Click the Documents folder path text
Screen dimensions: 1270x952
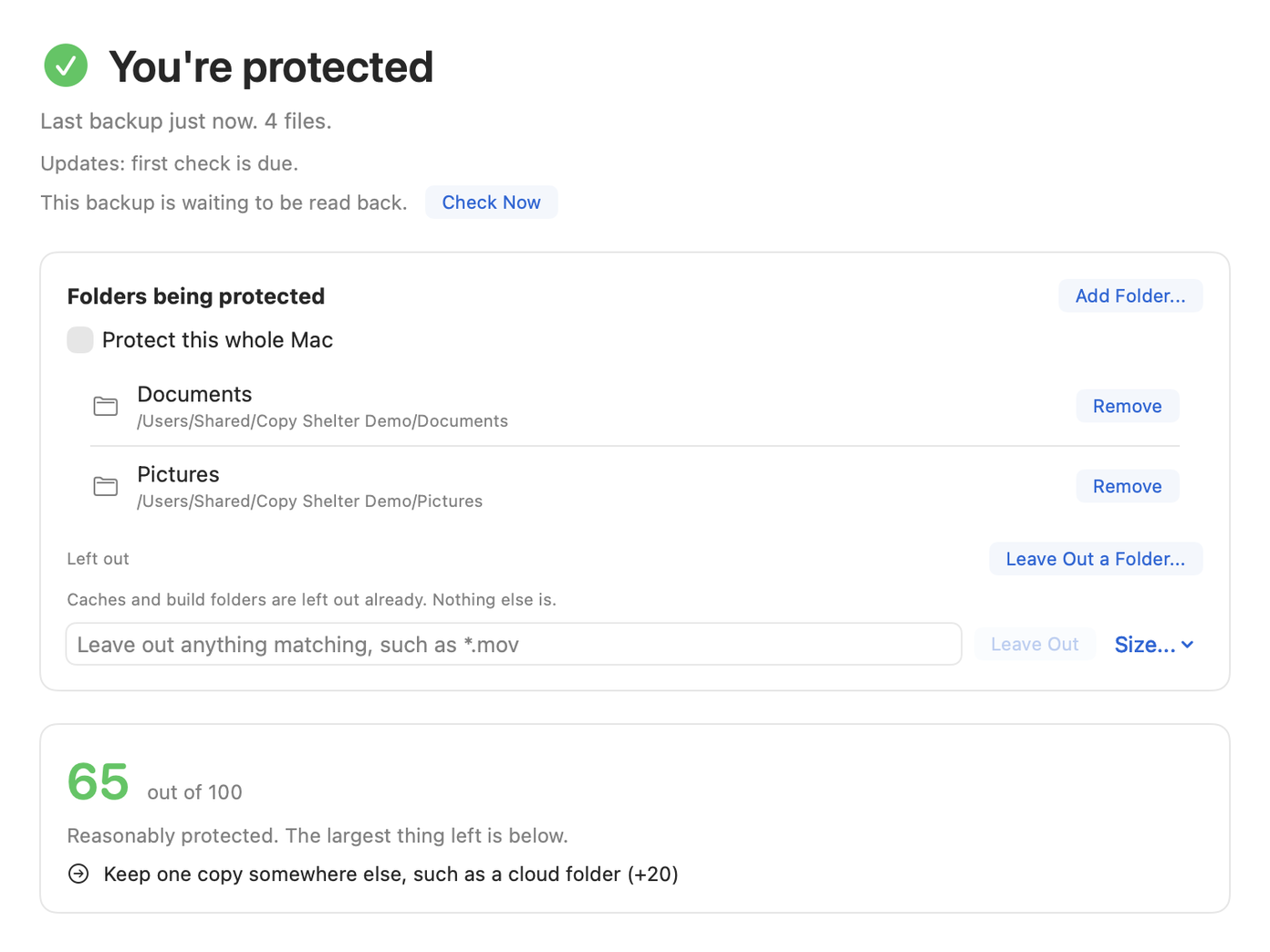[x=322, y=421]
